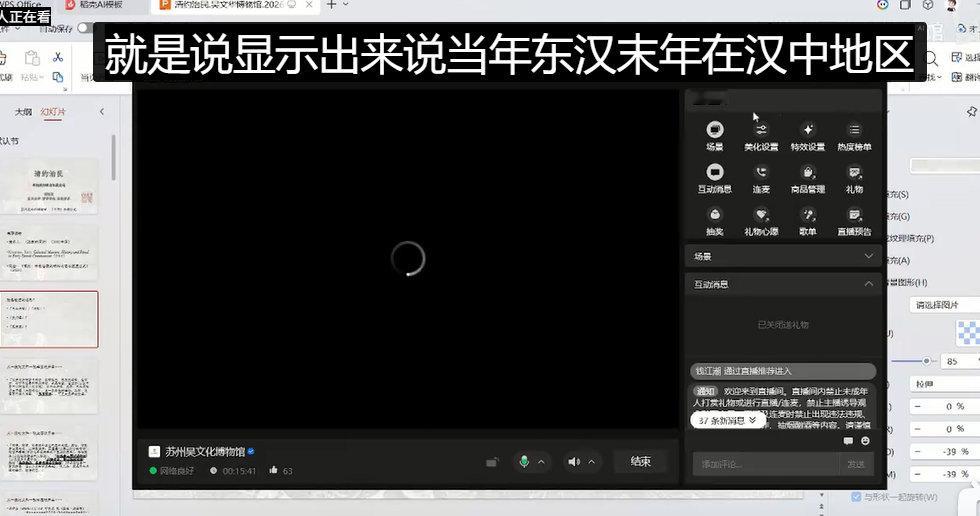The height and width of the screenshot is (516, 980).
Task: Open the 拉伸 stretch dropdown in WPS
Action: coord(945,384)
